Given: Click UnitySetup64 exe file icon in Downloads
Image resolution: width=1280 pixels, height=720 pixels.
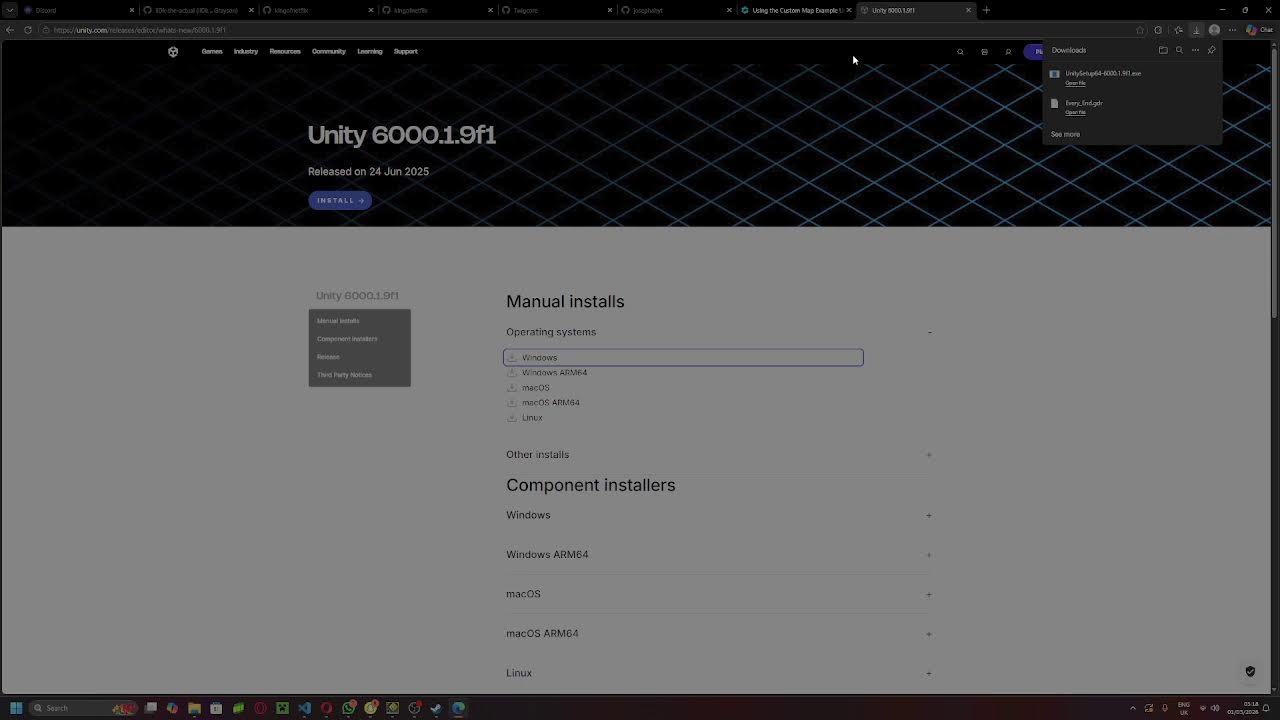Looking at the screenshot, I should [x=1054, y=74].
